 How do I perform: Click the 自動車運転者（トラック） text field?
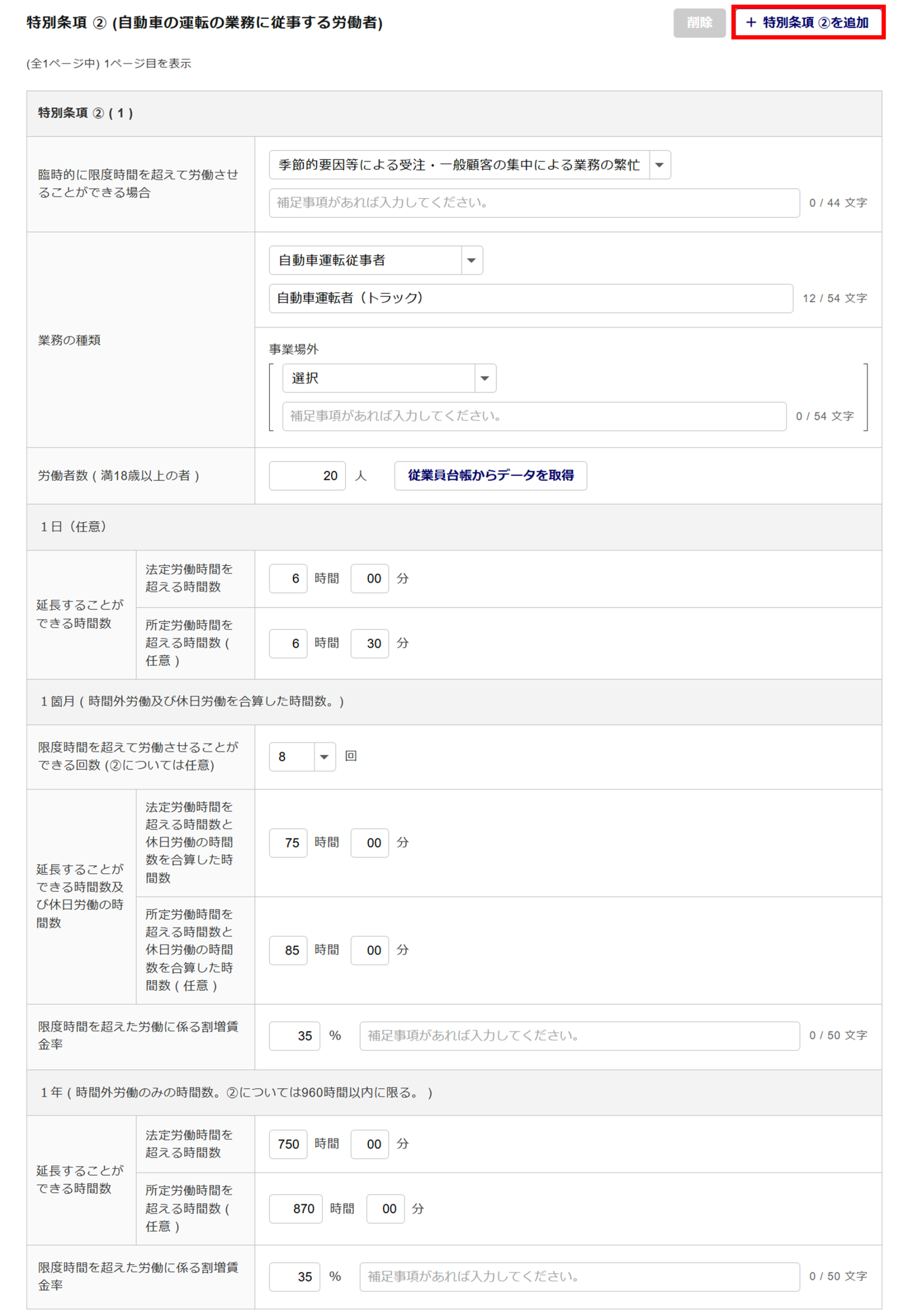point(531,299)
